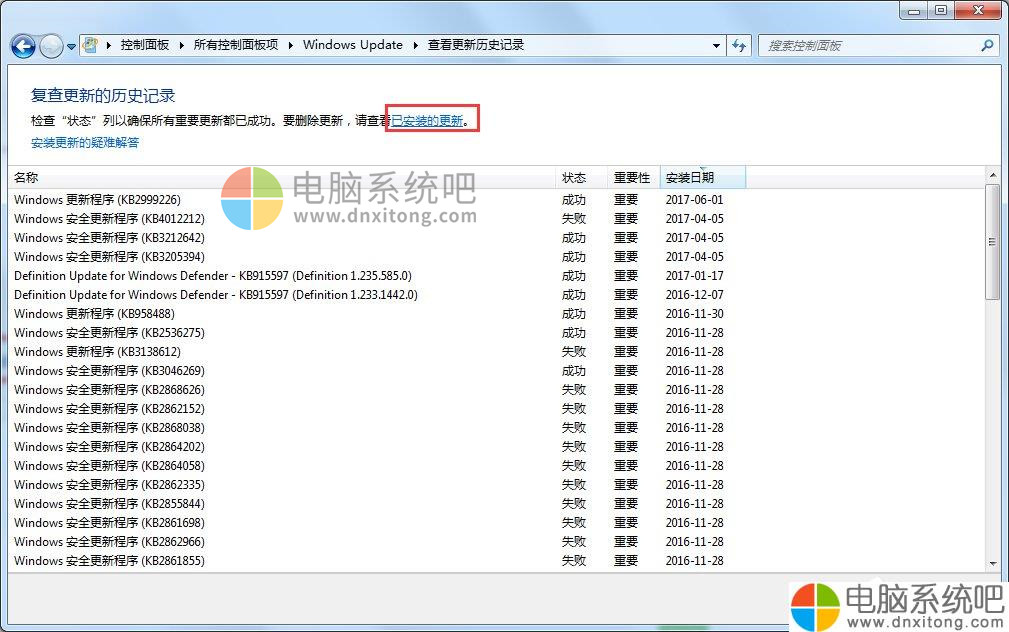
Task: Select Windows 更新程序 (KB3138612) row
Action: tap(495, 351)
